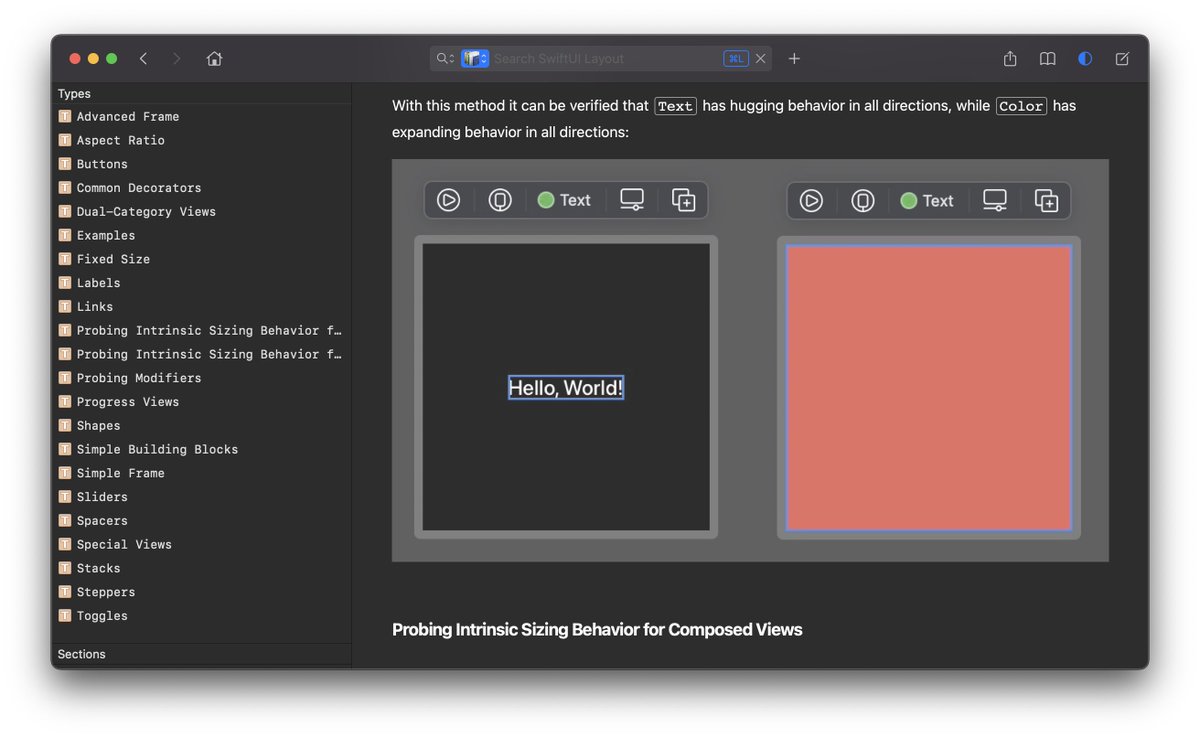Open the Steppers entry
1200x737 pixels.
[201, 592]
